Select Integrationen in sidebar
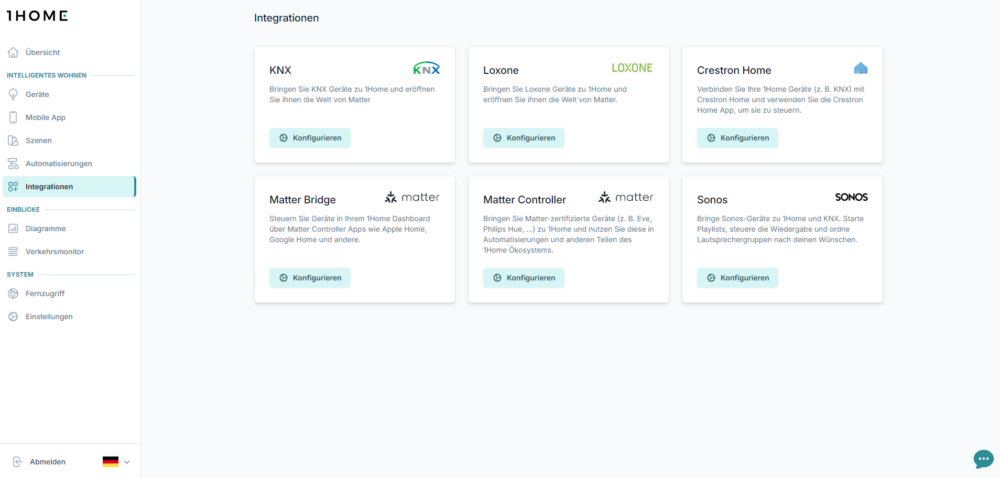 point(70,187)
